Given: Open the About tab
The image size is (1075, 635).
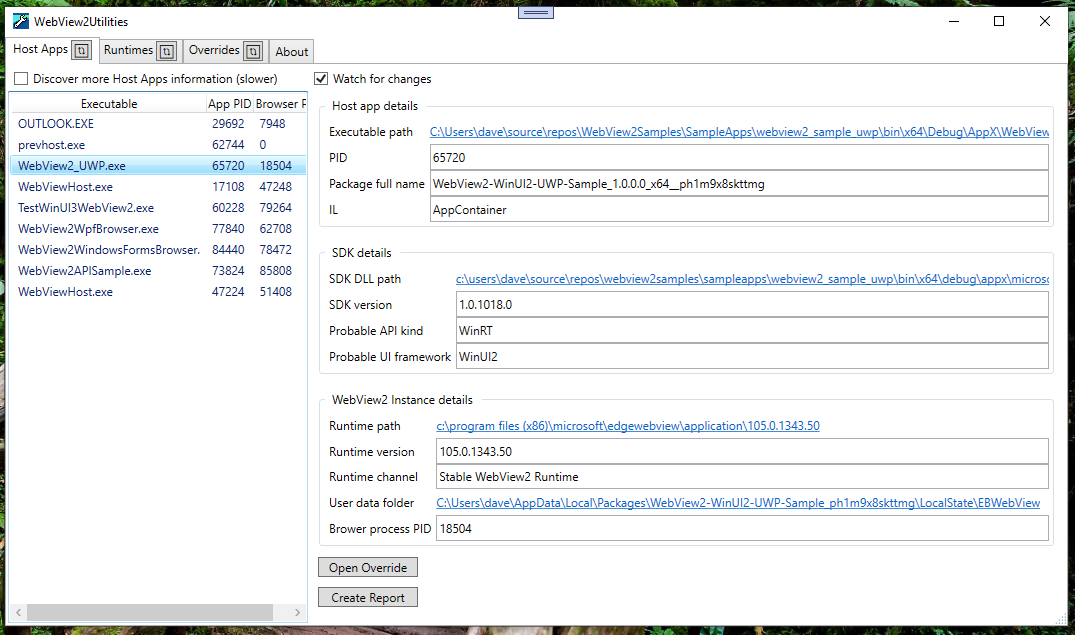Looking at the screenshot, I should (291, 51).
